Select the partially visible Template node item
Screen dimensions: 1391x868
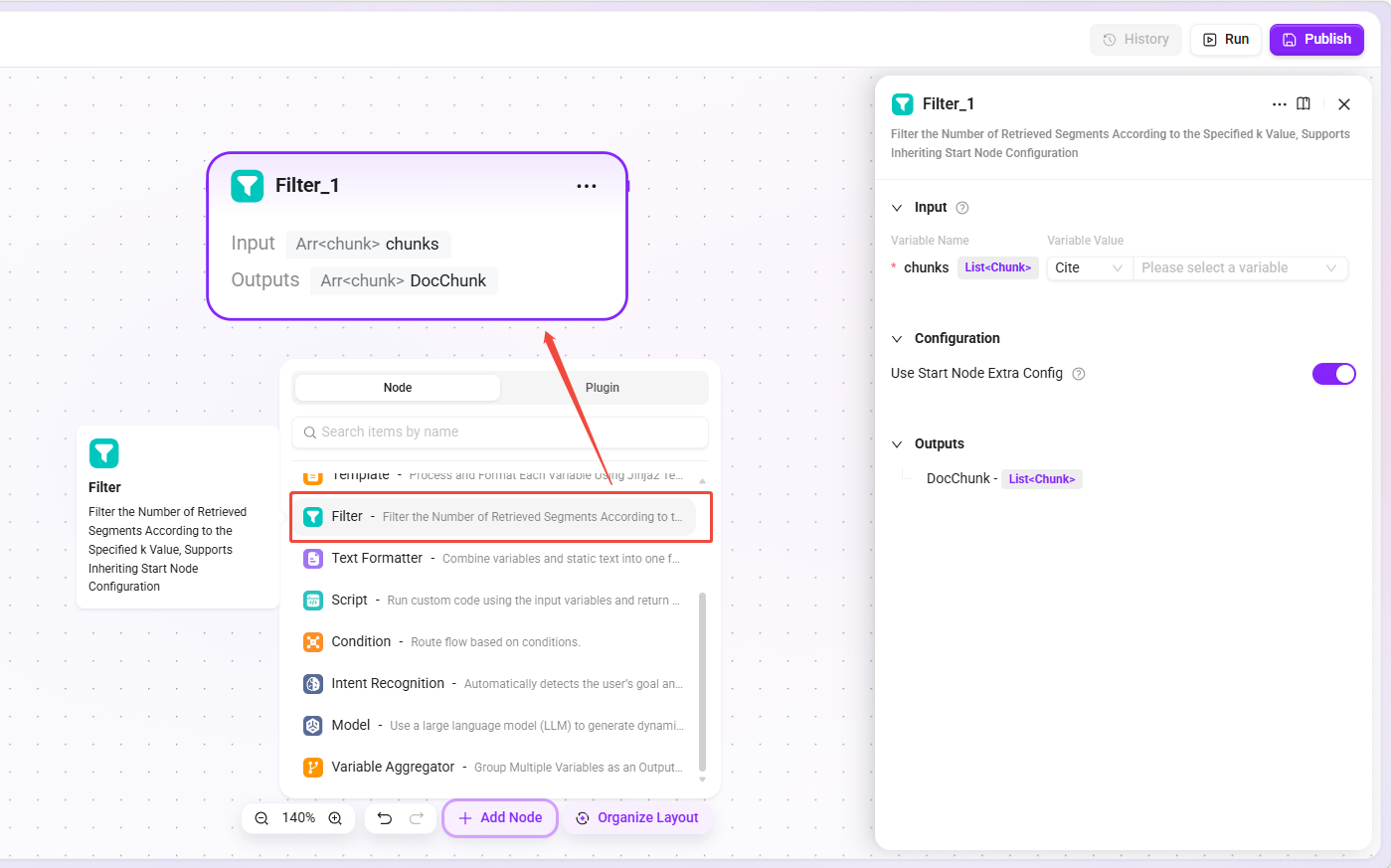[x=494, y=476]
